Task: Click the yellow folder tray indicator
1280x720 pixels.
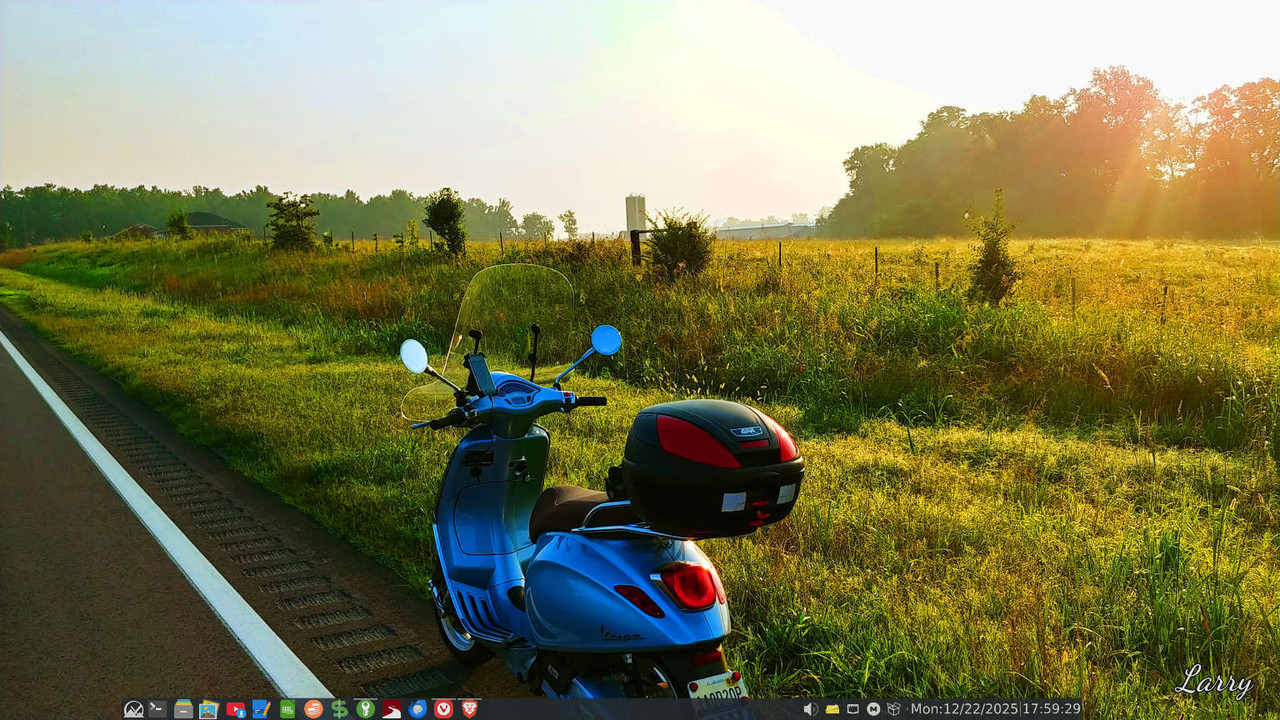Action: click(x=832, y=708)
